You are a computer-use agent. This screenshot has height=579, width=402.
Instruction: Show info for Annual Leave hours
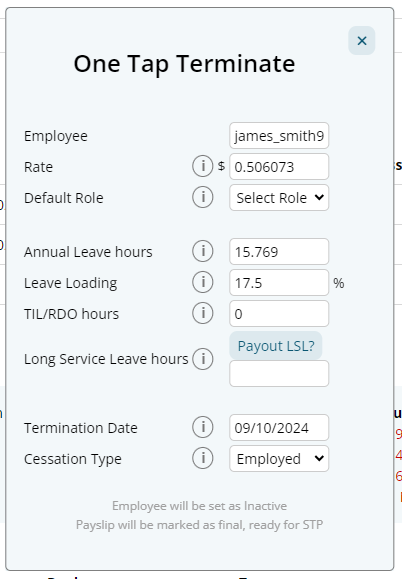[203, 251]
